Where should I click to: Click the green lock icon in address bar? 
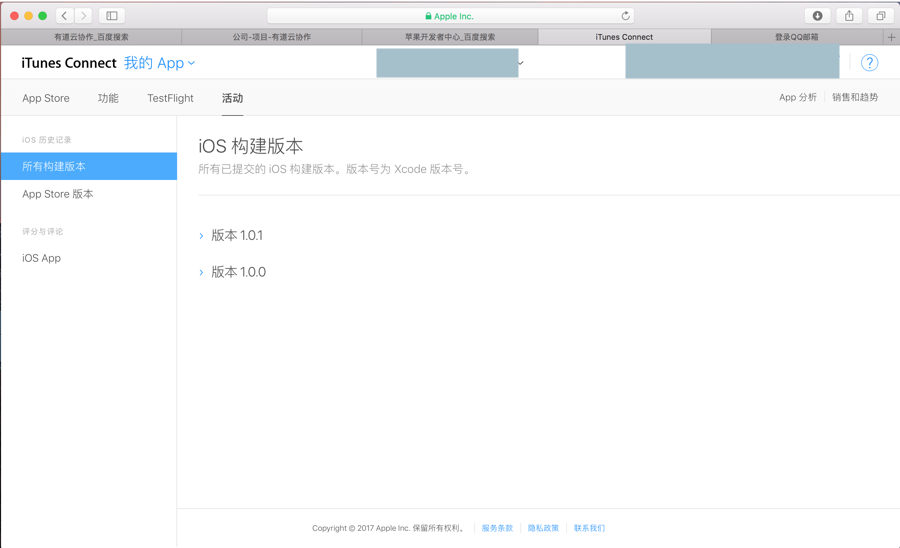click(x=428, y=16)
